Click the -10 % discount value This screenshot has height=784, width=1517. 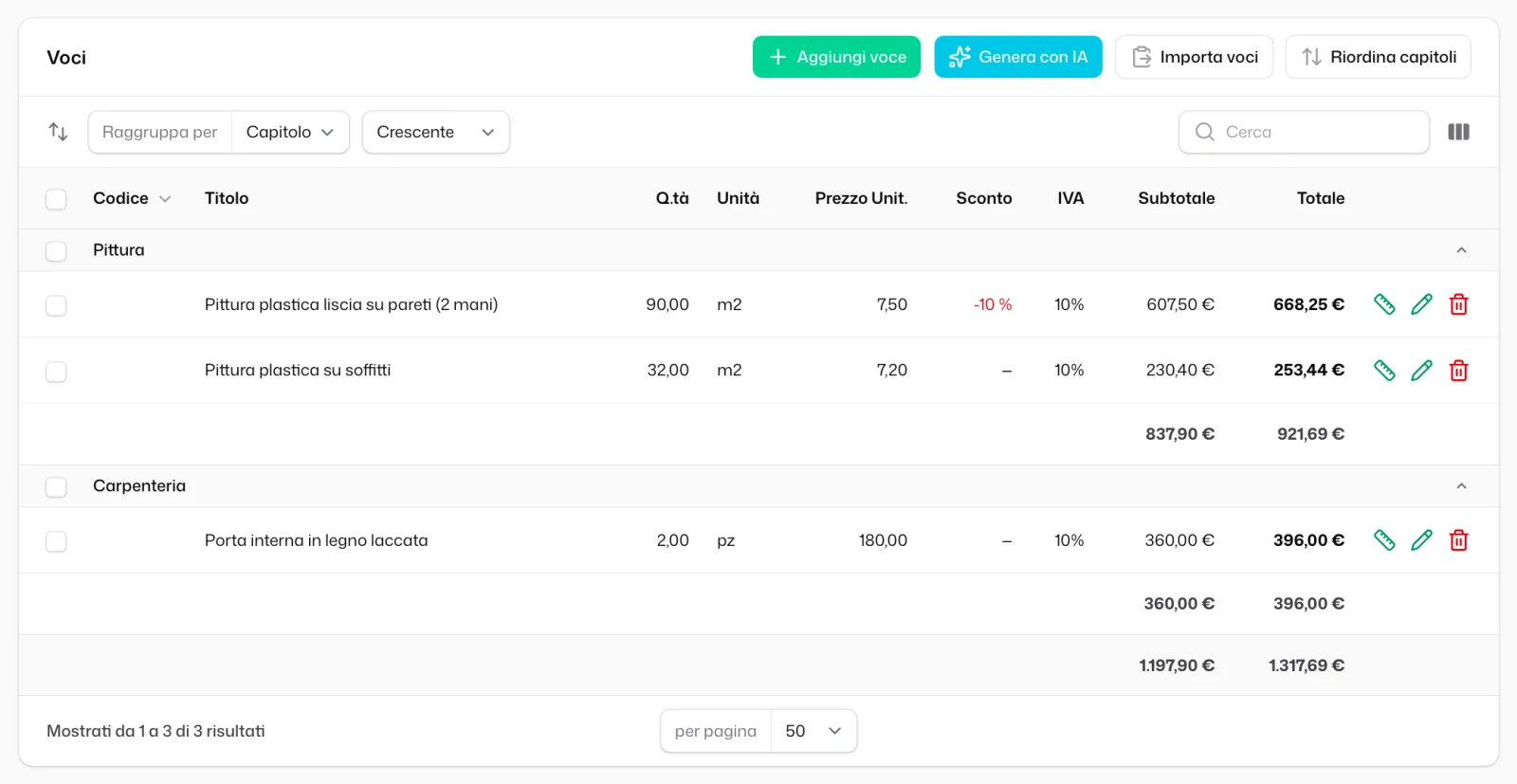tap(993, 304)
